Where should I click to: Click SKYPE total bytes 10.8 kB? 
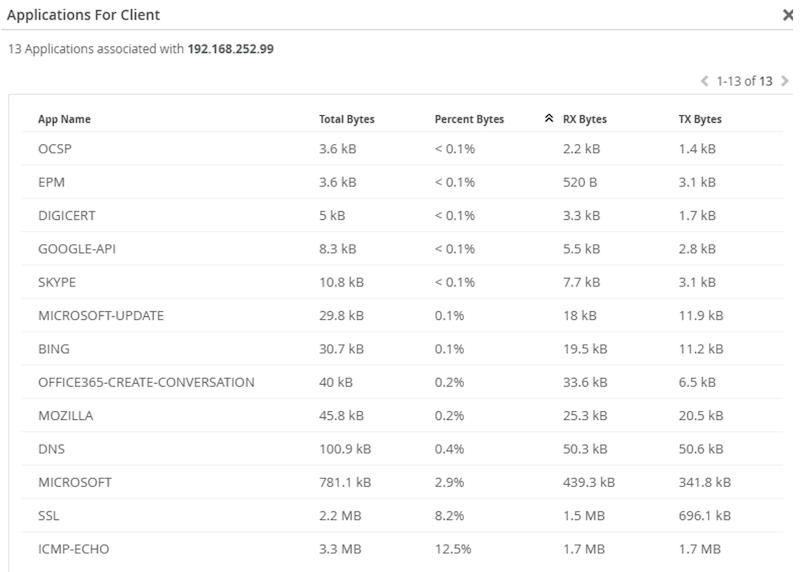(342, 282)
